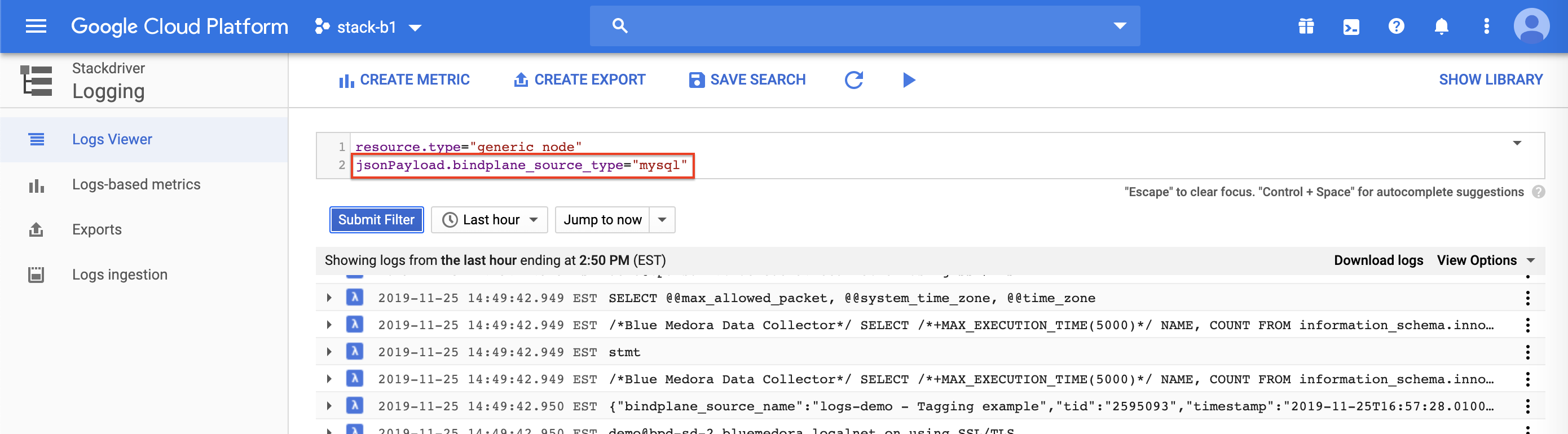Open the top bar three-dot settings menu
The image size is (1568, 434).
(1486, 26)
